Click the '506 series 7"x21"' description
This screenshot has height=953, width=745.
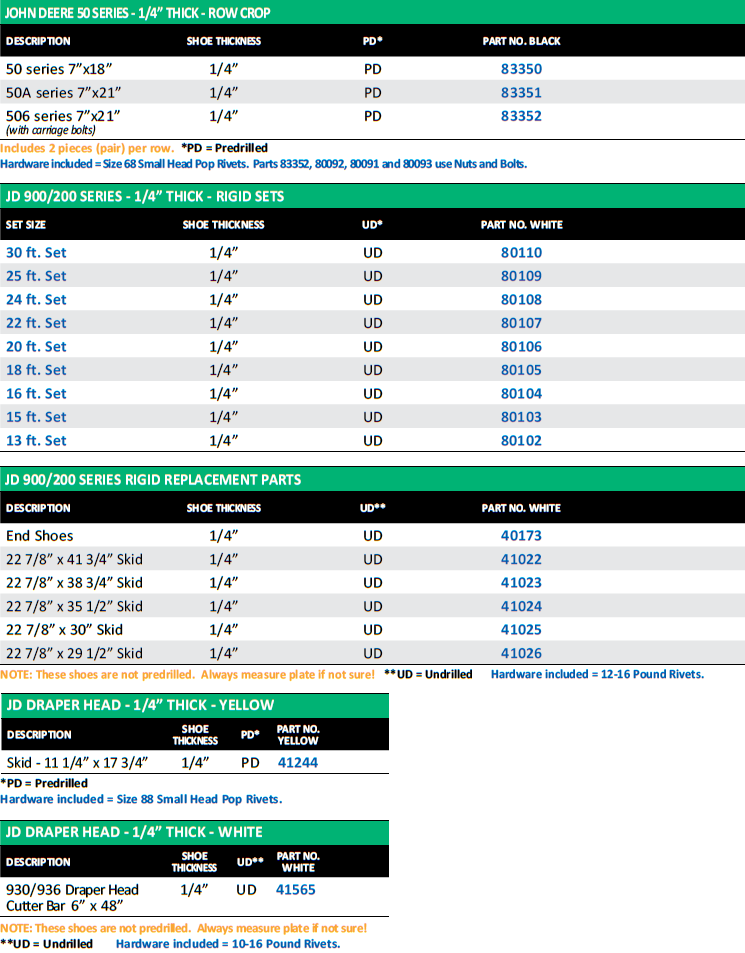63,115
